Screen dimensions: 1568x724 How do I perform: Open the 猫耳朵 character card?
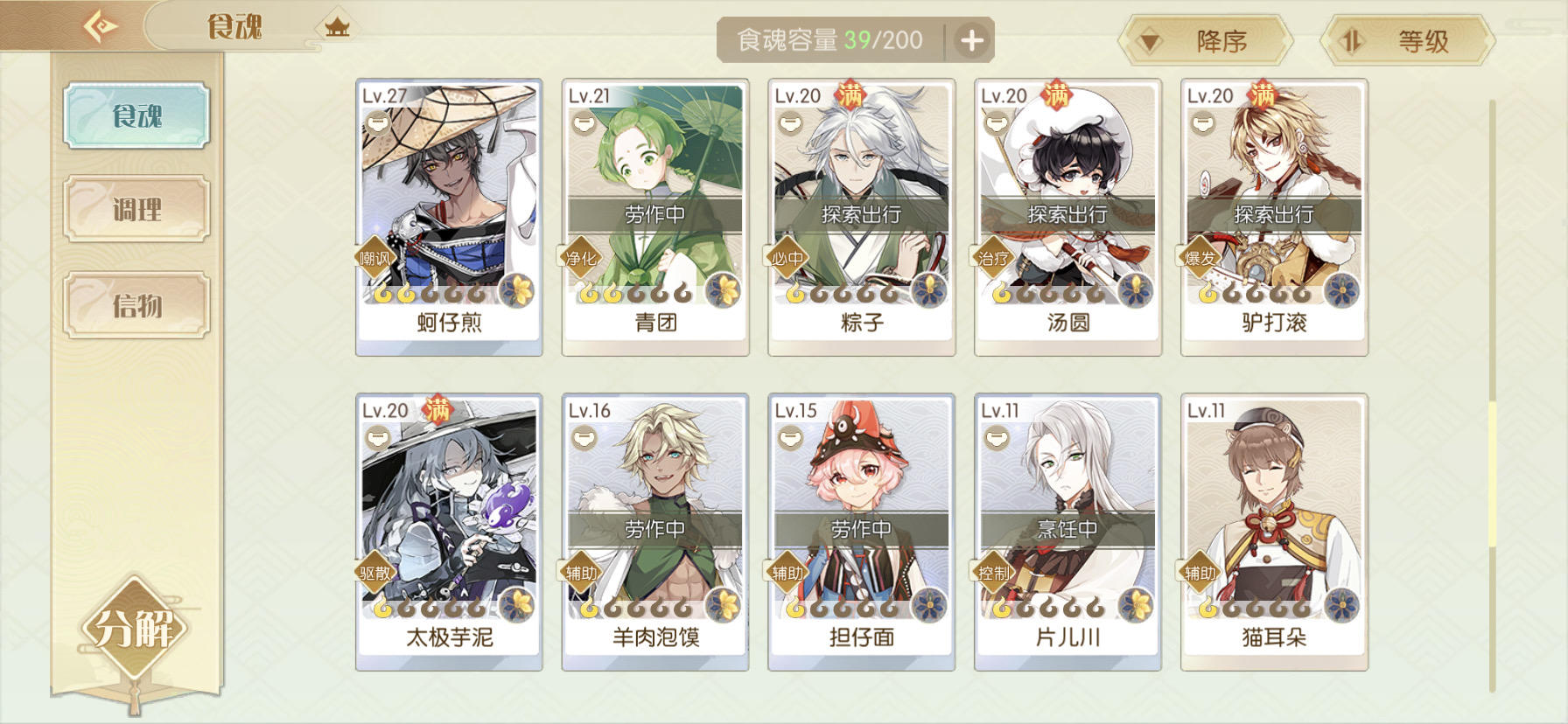1274,532
